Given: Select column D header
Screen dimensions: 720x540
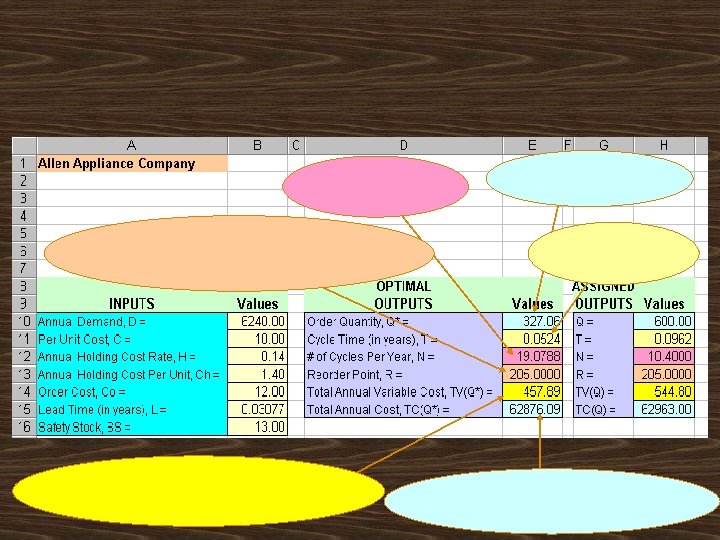Looking at the screenshot, I should point(403,146).
